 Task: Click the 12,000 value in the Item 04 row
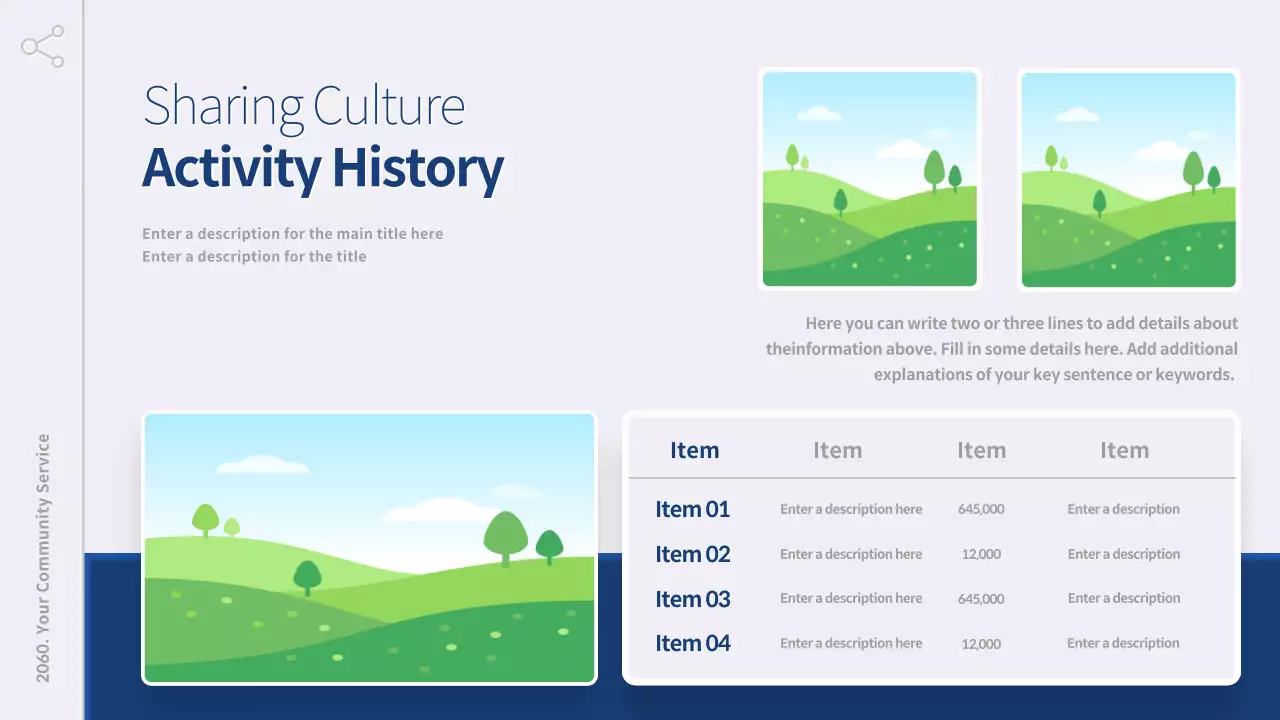pyautogui.click(x=980, y=644)
